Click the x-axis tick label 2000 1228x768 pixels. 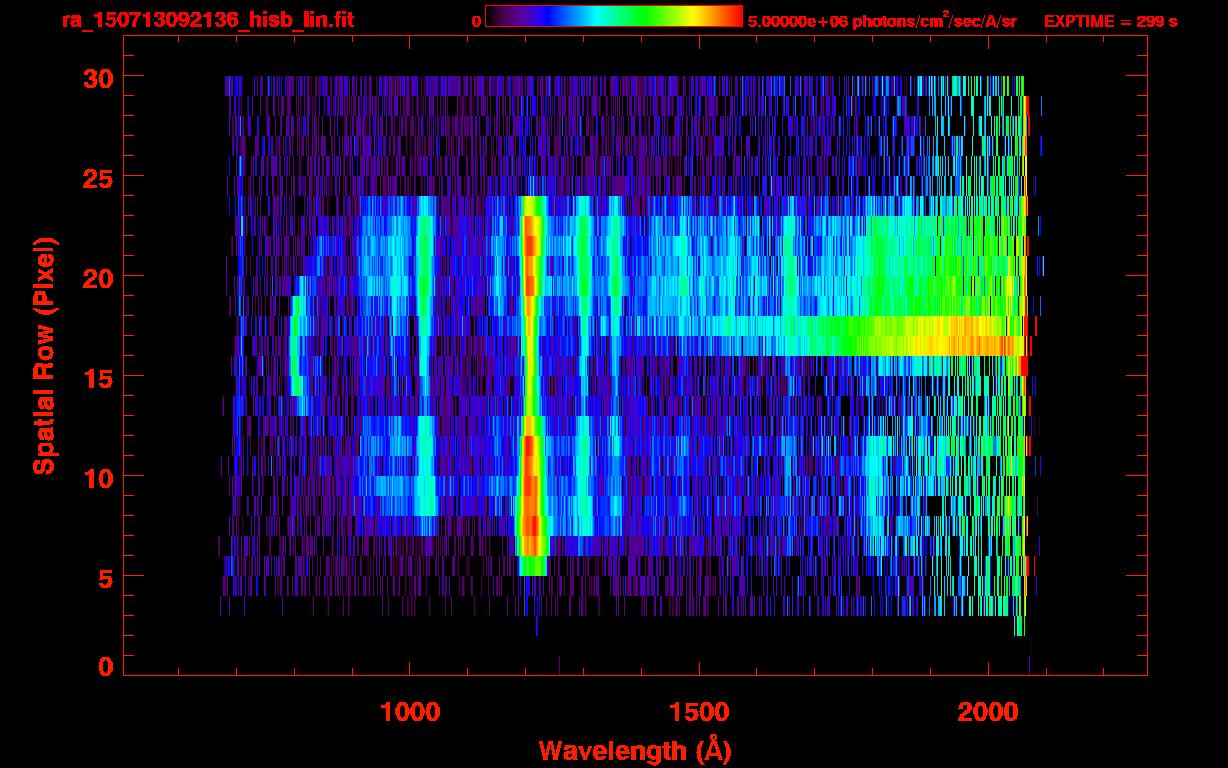(986, 711)
